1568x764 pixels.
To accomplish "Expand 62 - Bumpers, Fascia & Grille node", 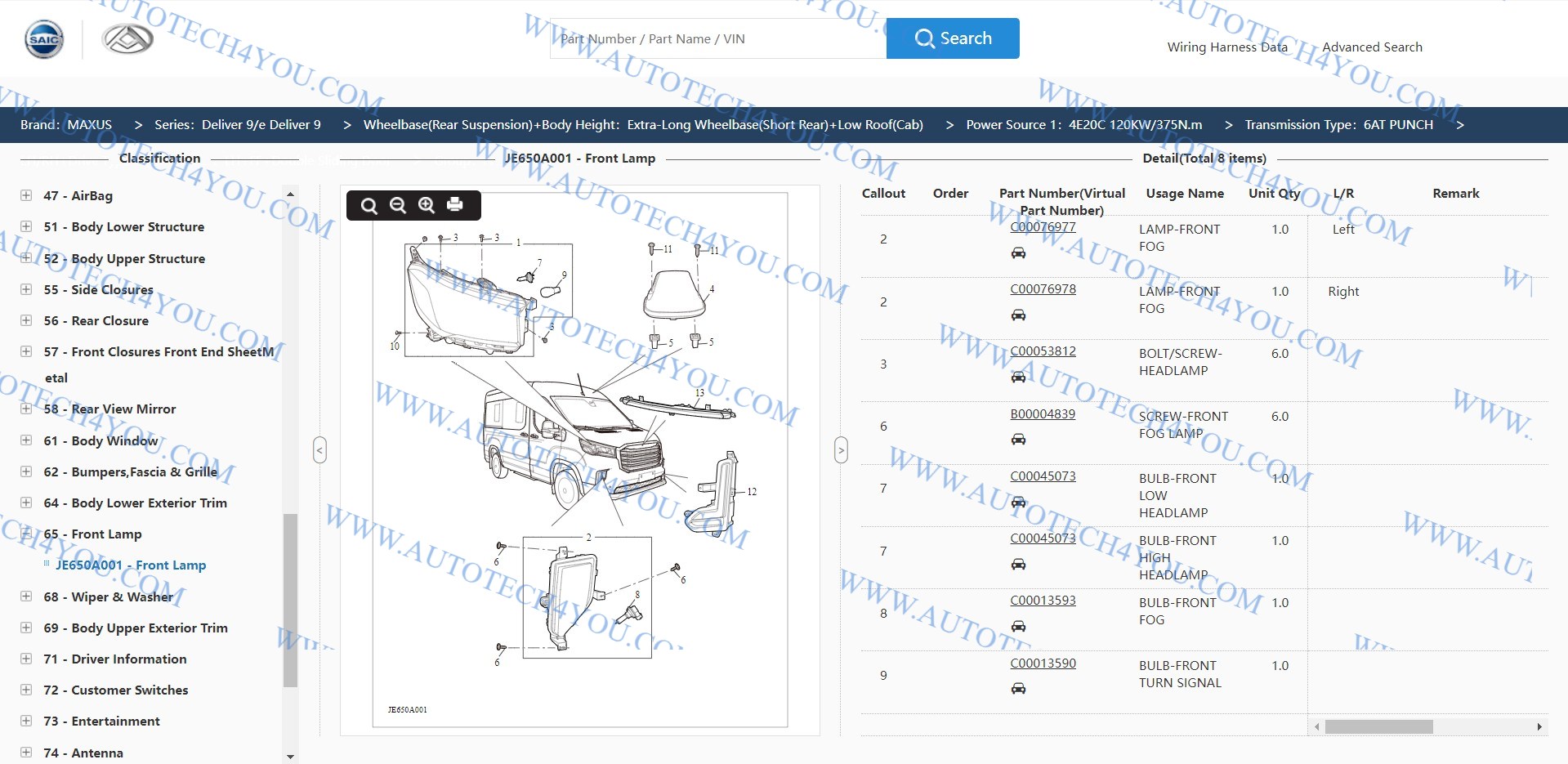I will click(26, 471).
